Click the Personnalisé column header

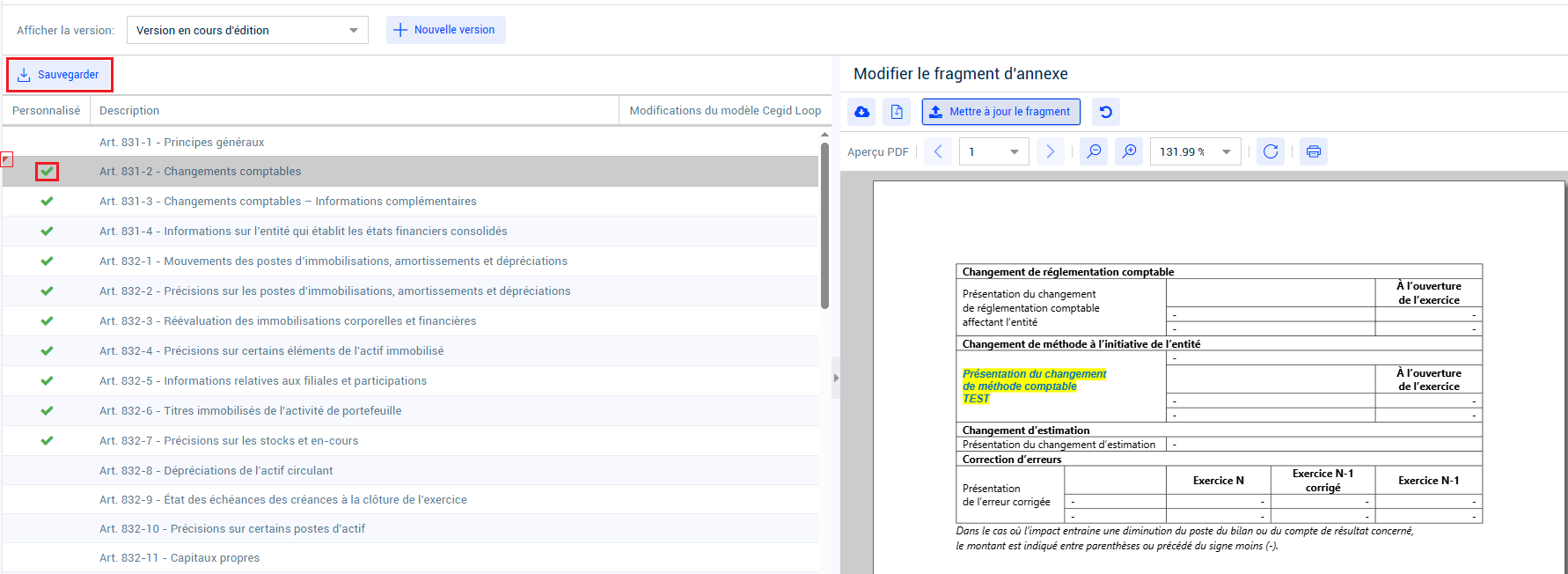(46, 111)
